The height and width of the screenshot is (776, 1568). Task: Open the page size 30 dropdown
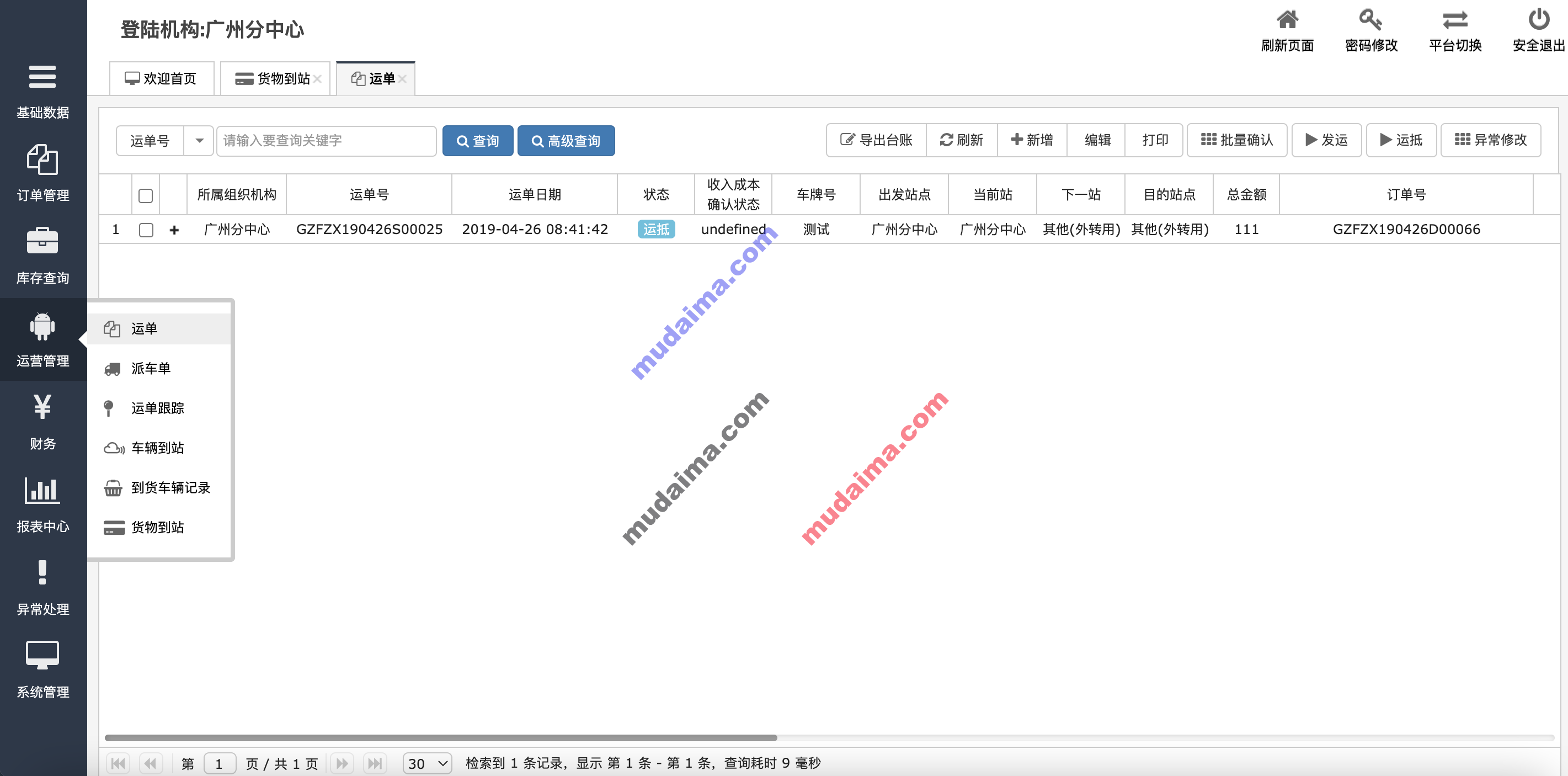427,763
